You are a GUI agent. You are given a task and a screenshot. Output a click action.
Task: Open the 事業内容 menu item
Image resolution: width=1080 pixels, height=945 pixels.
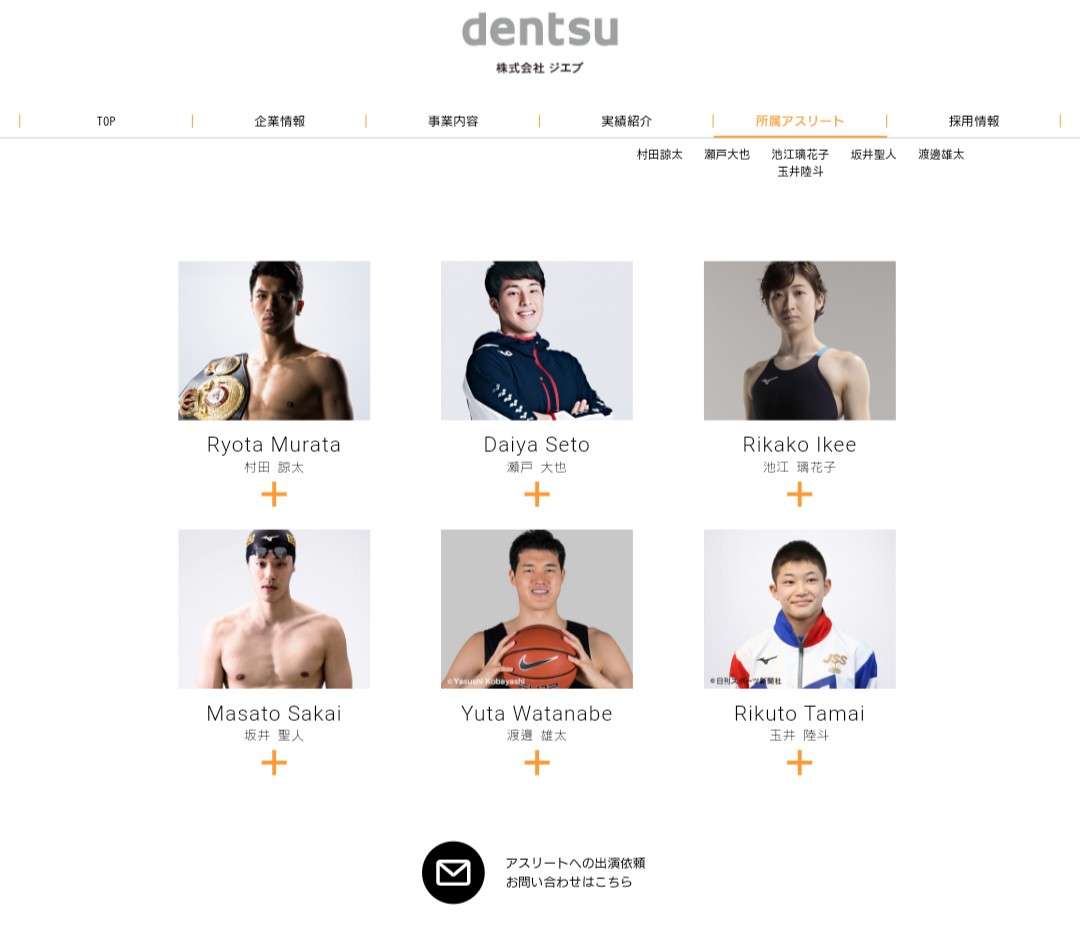(453, 121)
